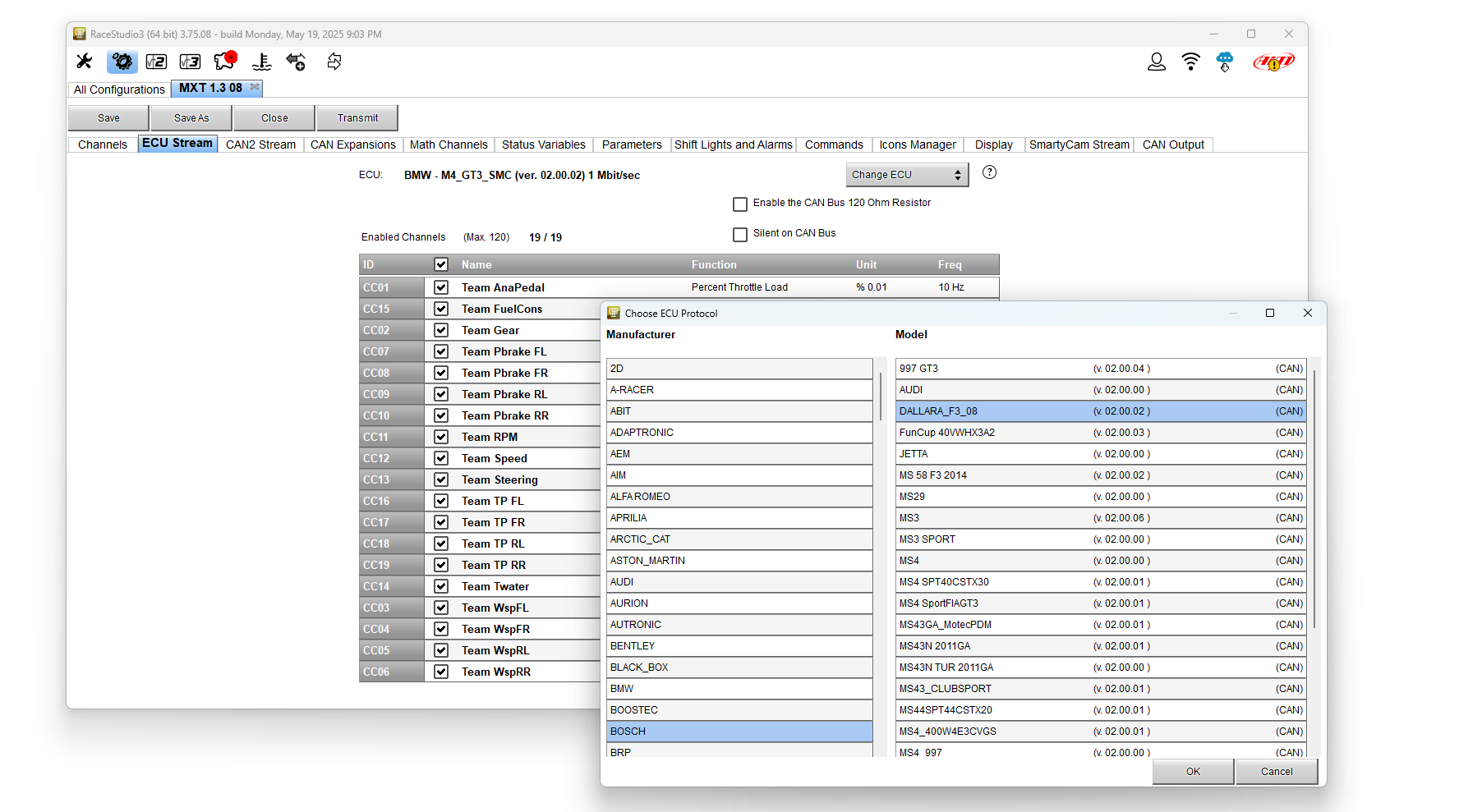The width and height of the screenshot is (1459, 812).
Task: Open the track map manager icon
Action: (225, 61)
